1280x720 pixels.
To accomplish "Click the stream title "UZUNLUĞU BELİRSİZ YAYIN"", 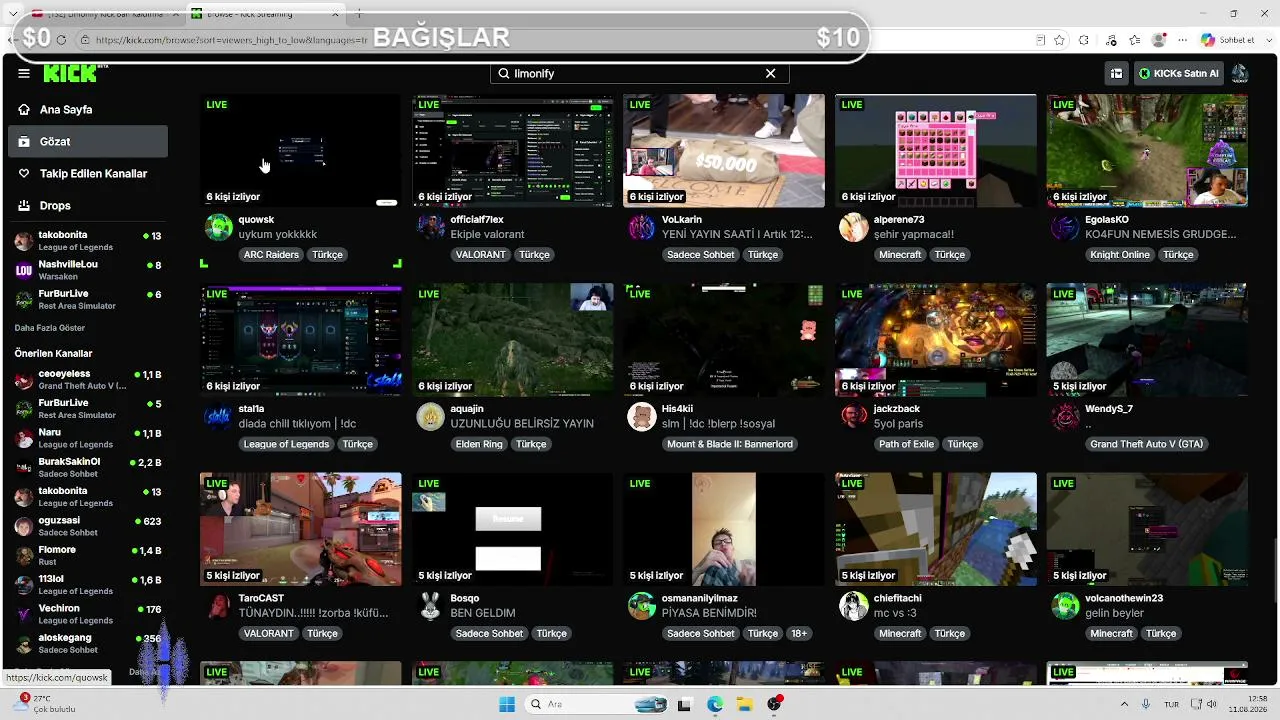I will pos(522,423).
